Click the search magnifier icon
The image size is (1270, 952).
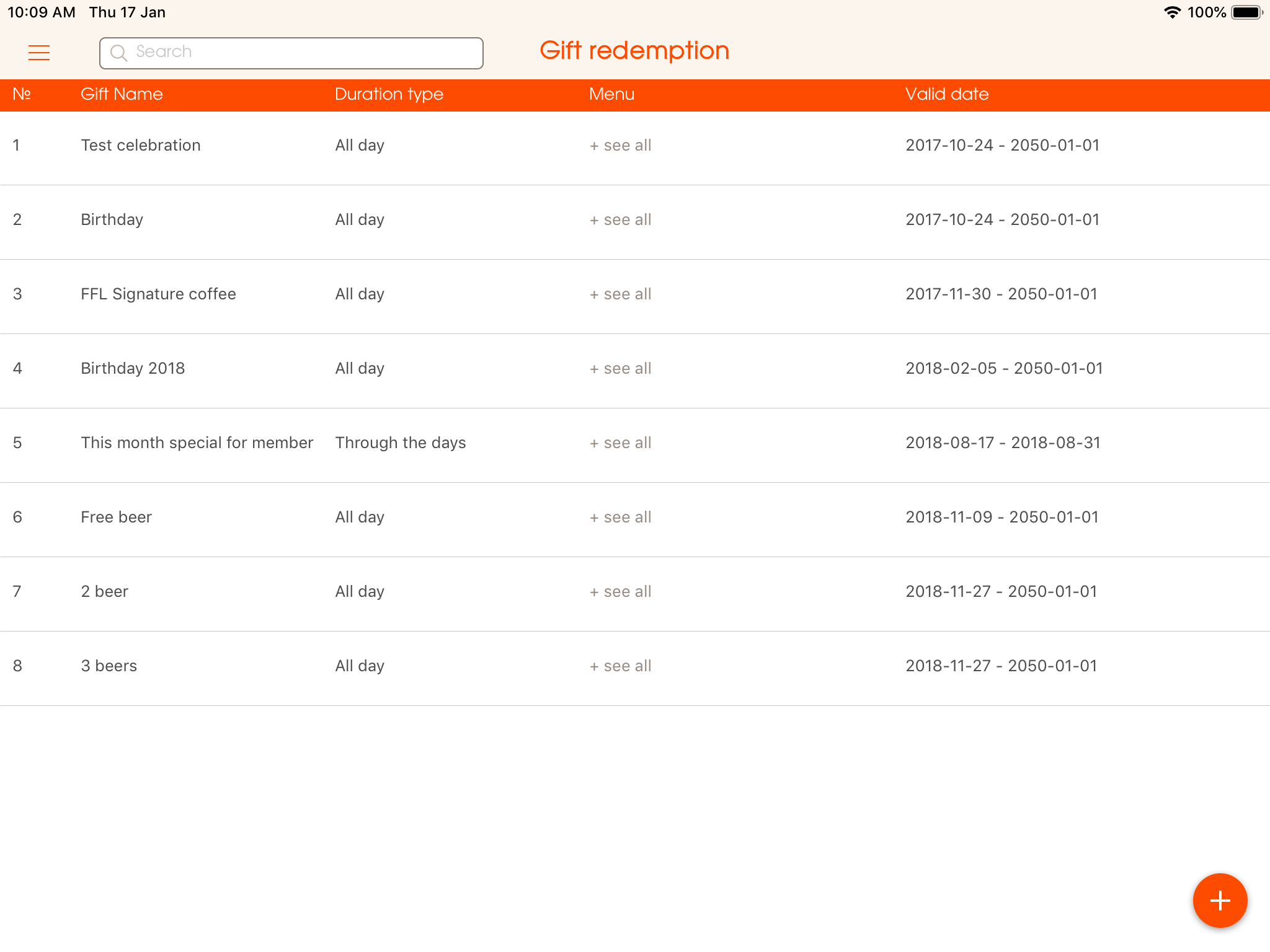[x=118, y=53]
